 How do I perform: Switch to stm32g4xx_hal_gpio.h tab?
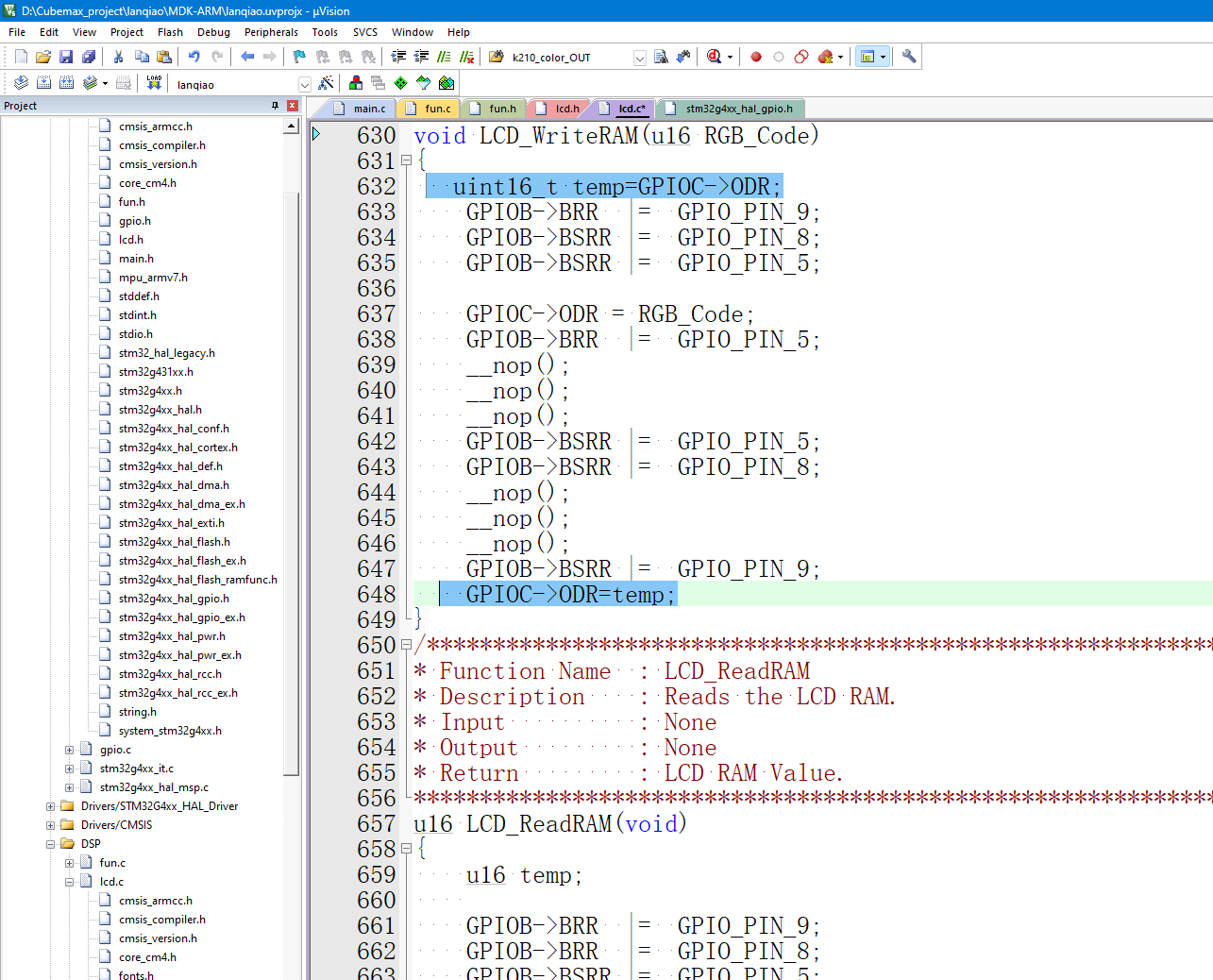731,109
